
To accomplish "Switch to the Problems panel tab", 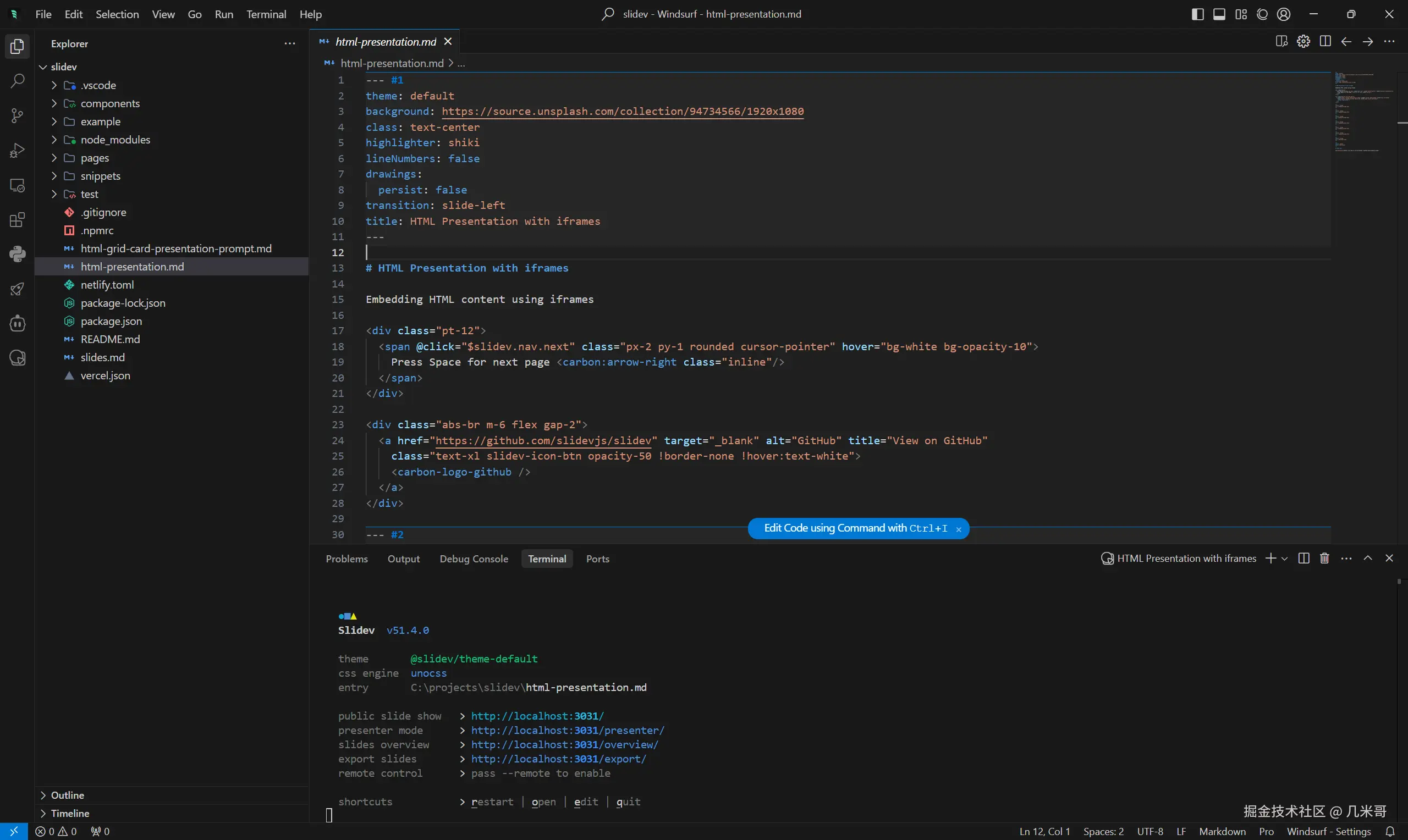I will pos(346,559).
